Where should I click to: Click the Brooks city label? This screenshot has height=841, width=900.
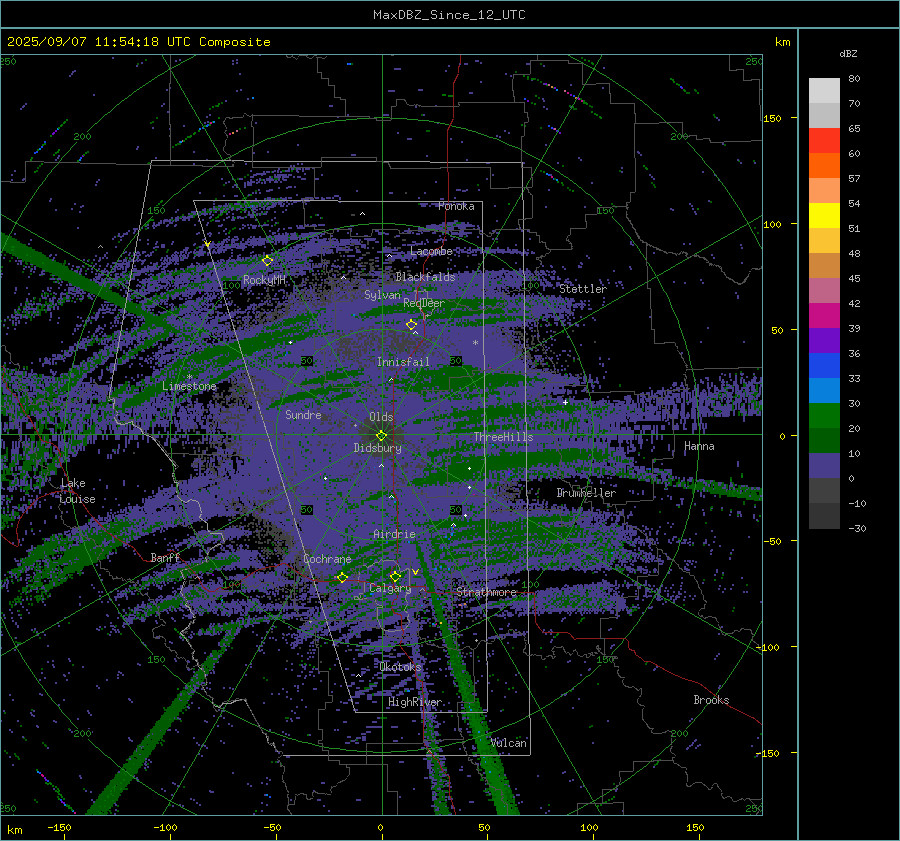711,700
